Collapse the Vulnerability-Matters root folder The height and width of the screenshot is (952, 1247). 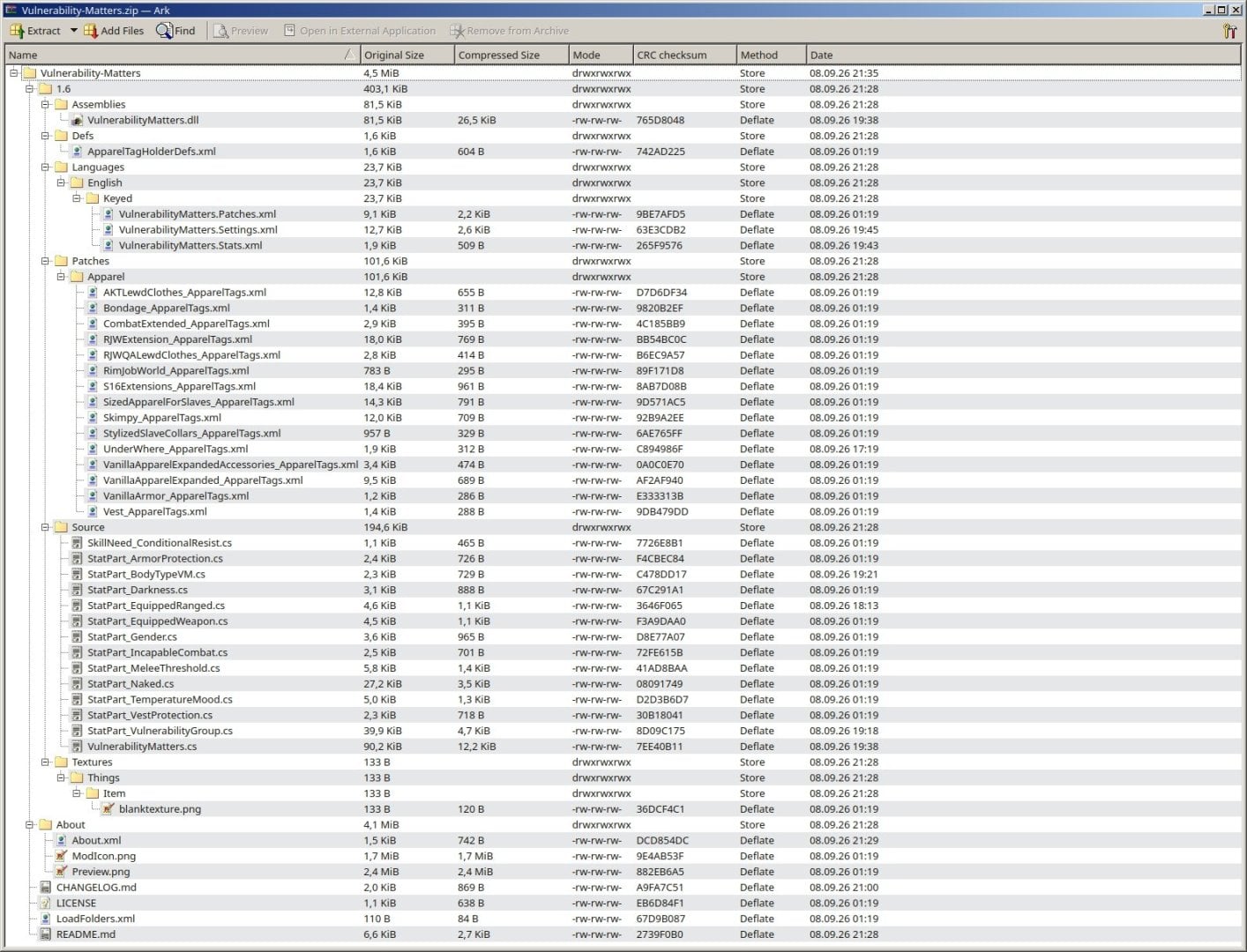[14, 73]
